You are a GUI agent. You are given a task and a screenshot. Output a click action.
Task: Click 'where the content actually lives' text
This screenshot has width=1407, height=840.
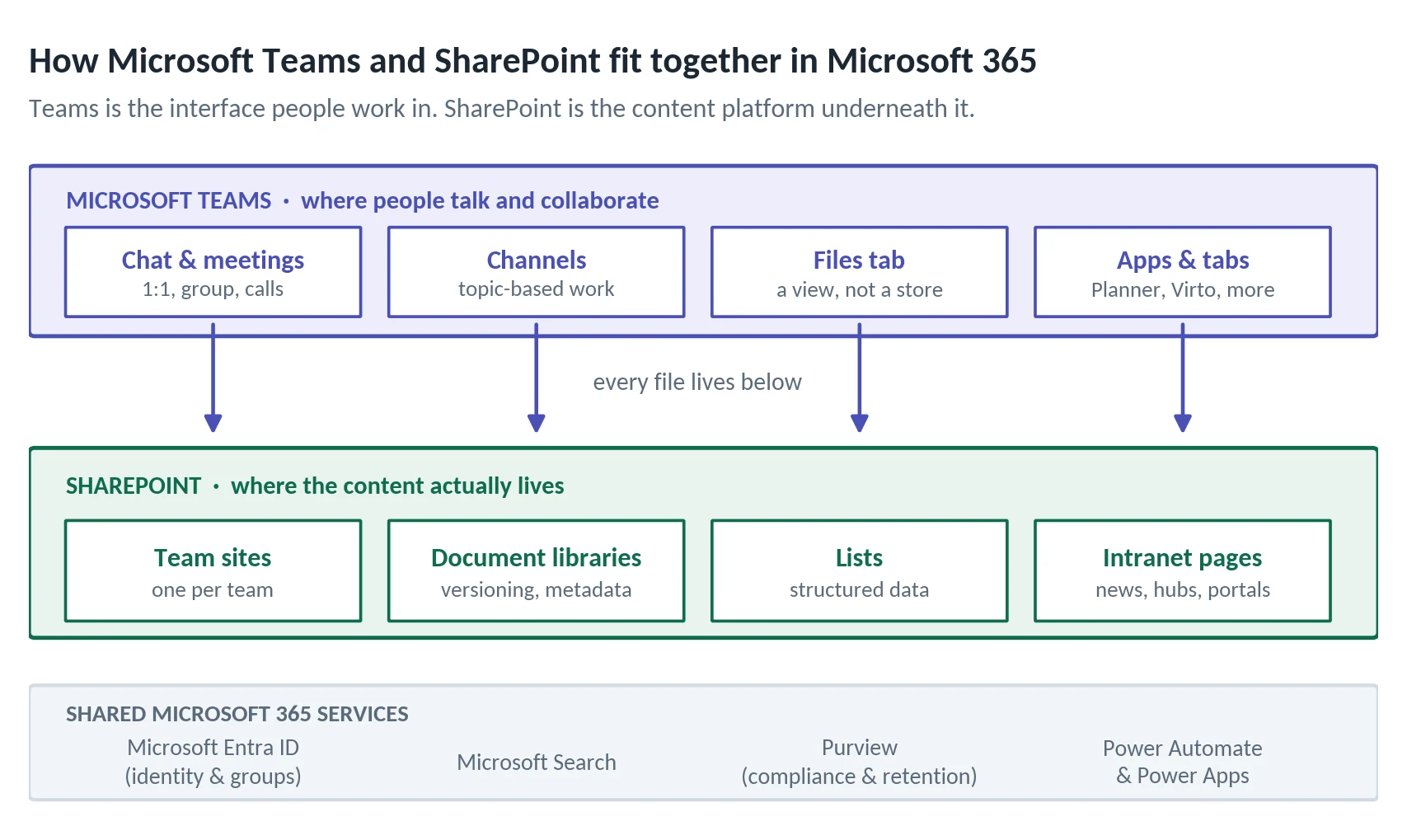pyautogui.click(x=397, y=486)
